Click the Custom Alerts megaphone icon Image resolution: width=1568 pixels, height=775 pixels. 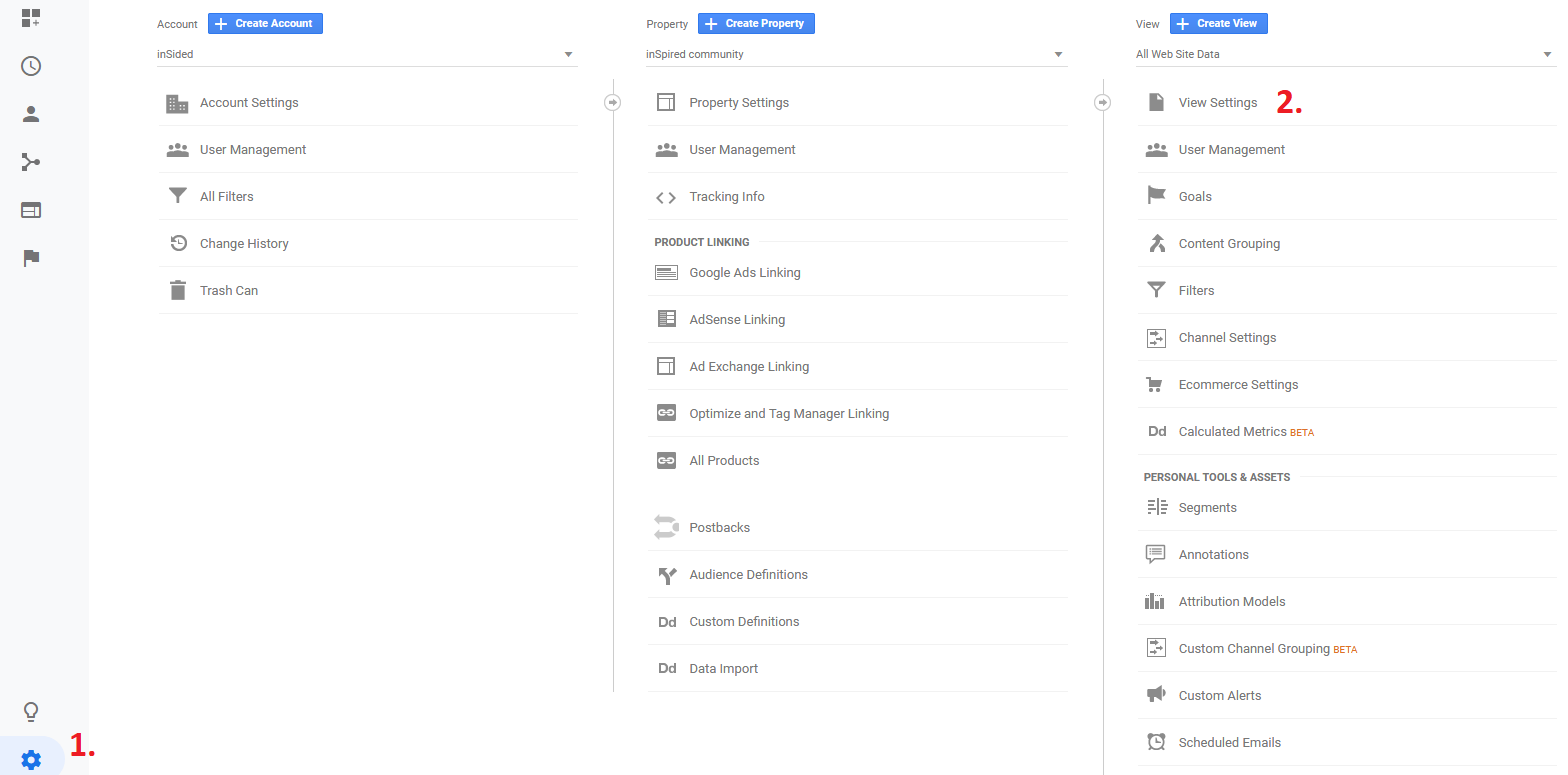pyautogui.click(x=1156, y=695)
